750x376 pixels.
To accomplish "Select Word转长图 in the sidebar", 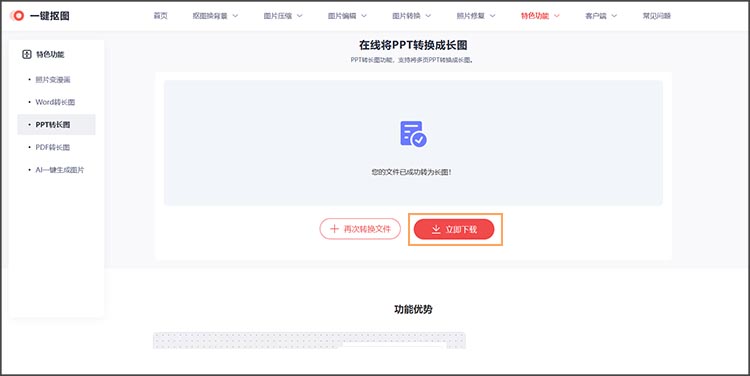I will point(56,102).
